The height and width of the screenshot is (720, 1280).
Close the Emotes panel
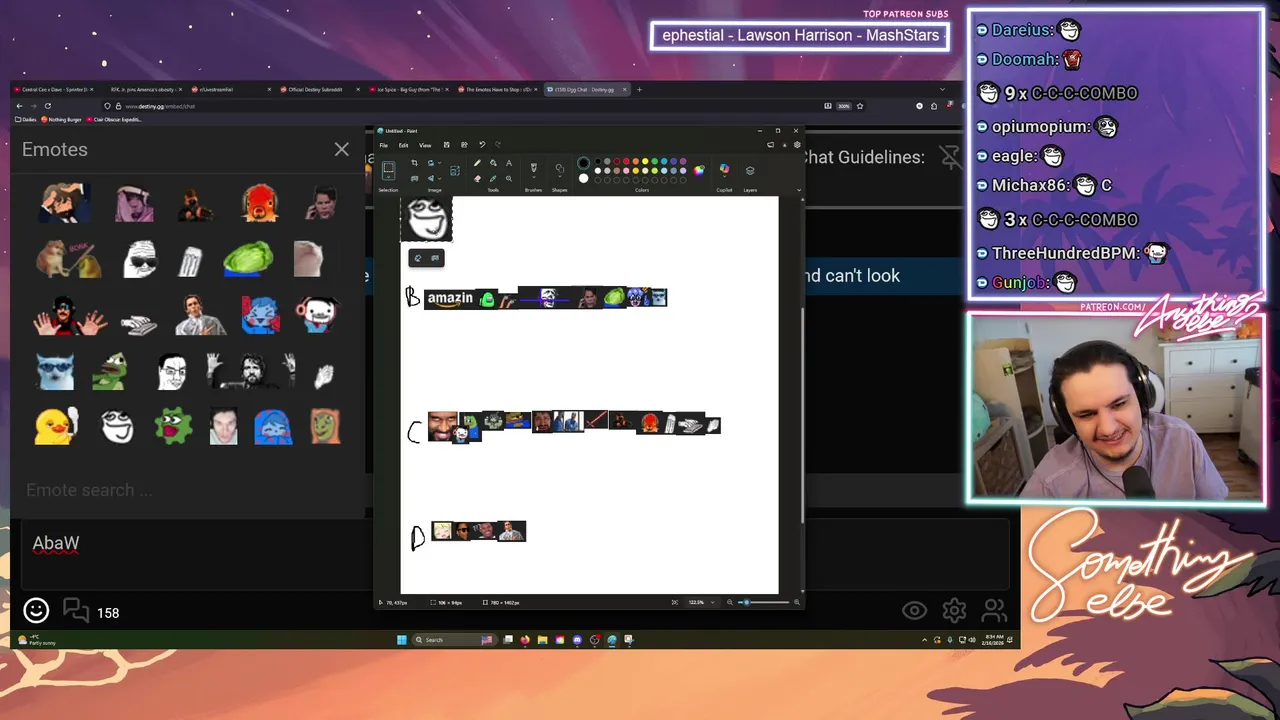pyautogui.click(x=342, y=150)
